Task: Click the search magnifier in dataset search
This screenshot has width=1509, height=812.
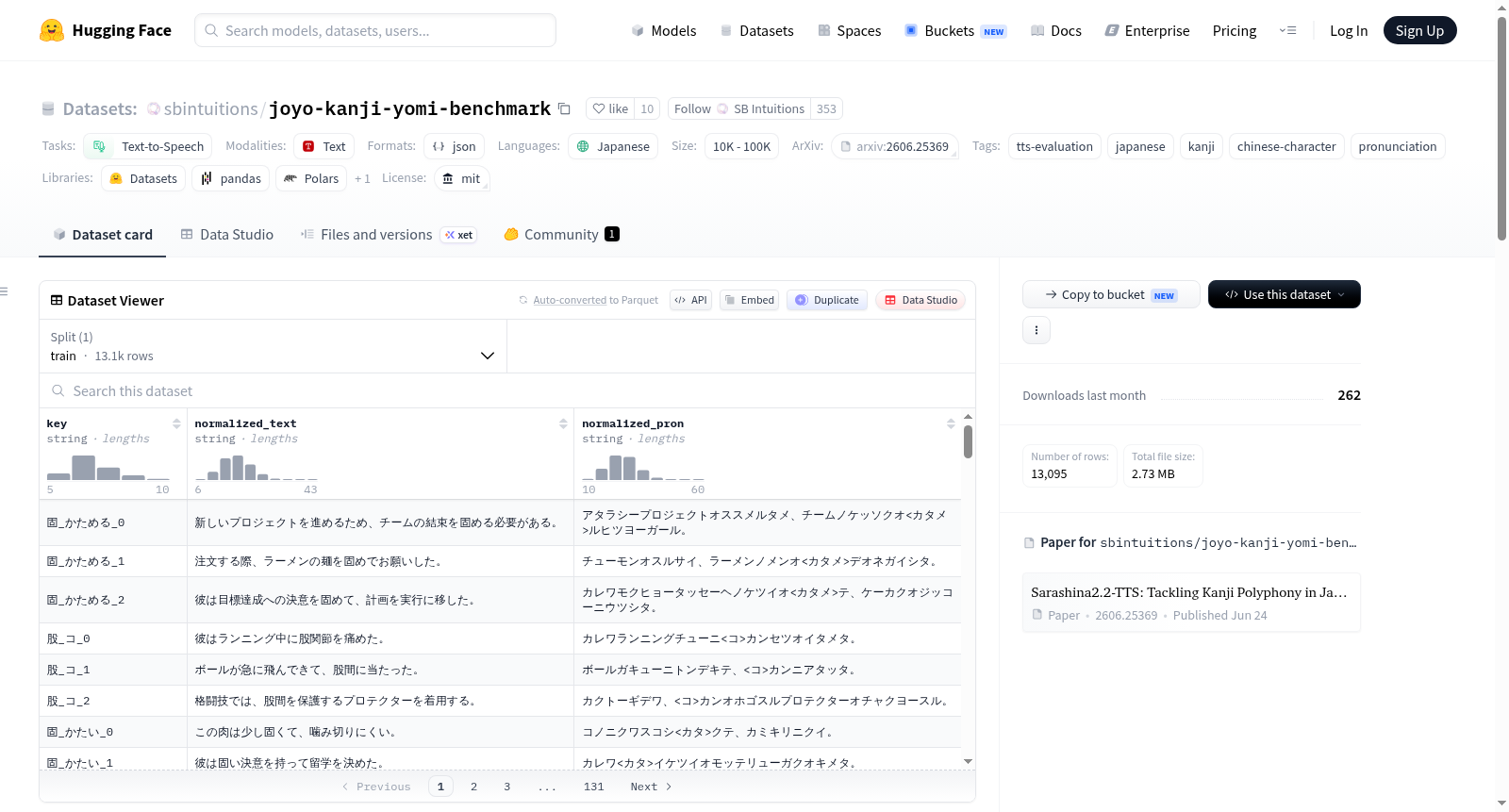Action: coord(58,390)
